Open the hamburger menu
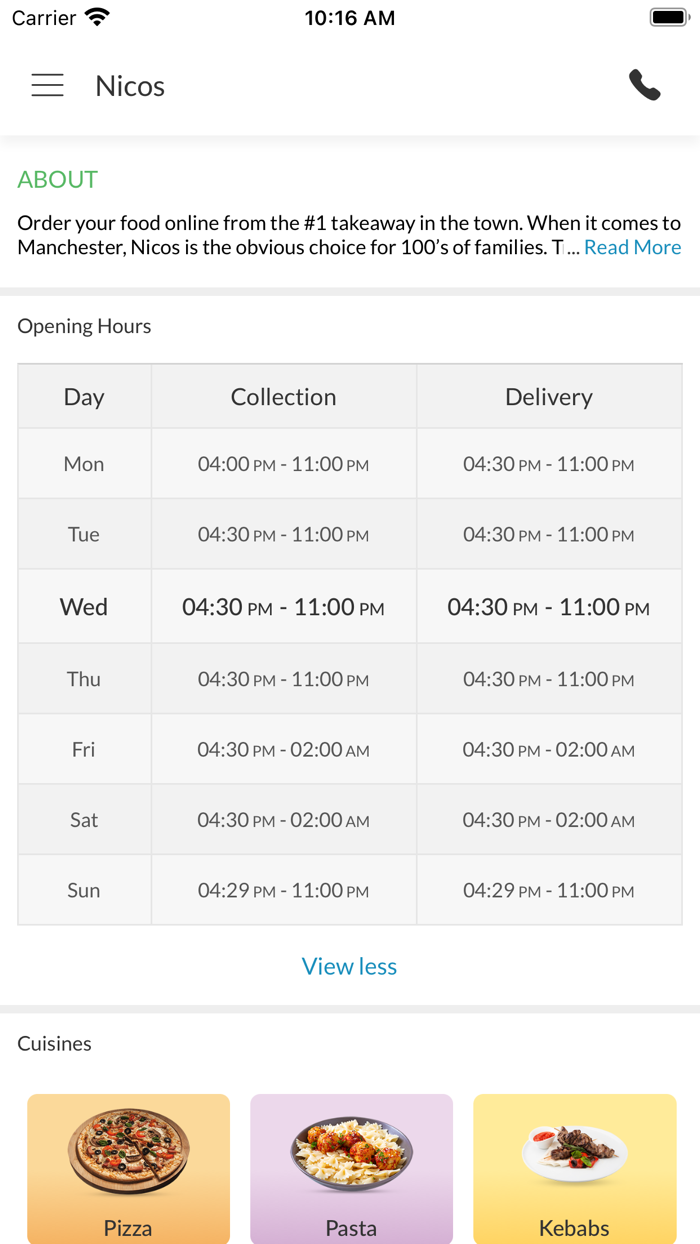This screenshot has height=1244, width=700. (x=47, y=86)
